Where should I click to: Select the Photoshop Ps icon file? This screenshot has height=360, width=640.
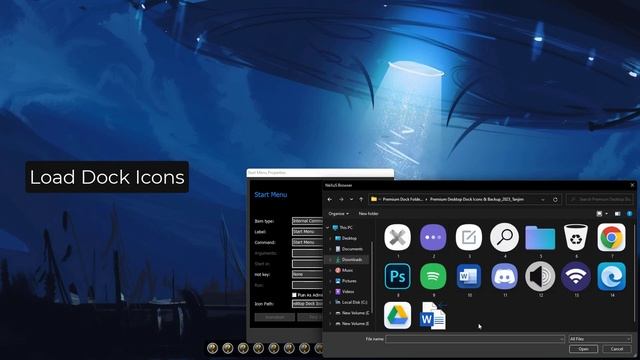coord(398,276)
